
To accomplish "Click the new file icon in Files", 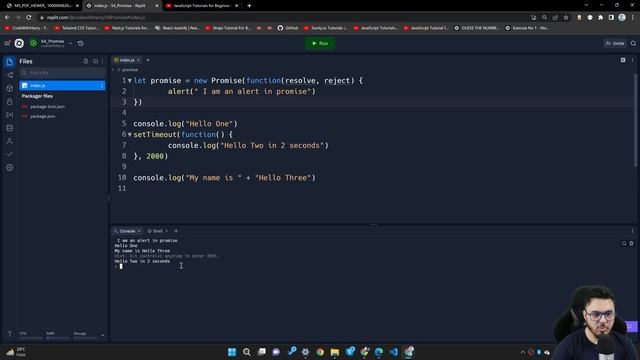I will (x=86, y=61).
